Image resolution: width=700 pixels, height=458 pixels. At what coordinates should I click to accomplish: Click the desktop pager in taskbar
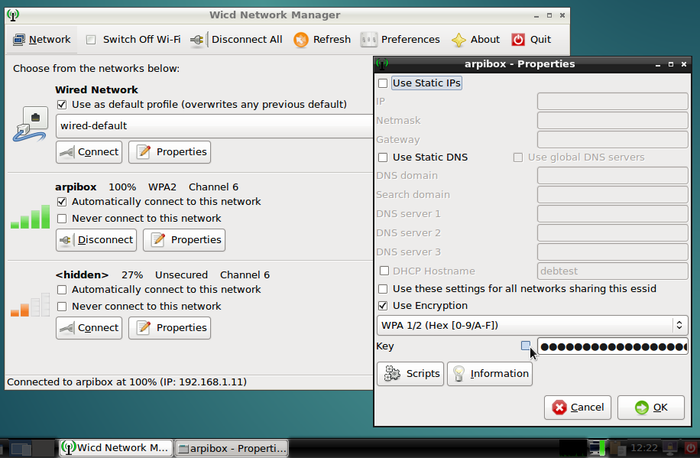(x=31, y=448)
